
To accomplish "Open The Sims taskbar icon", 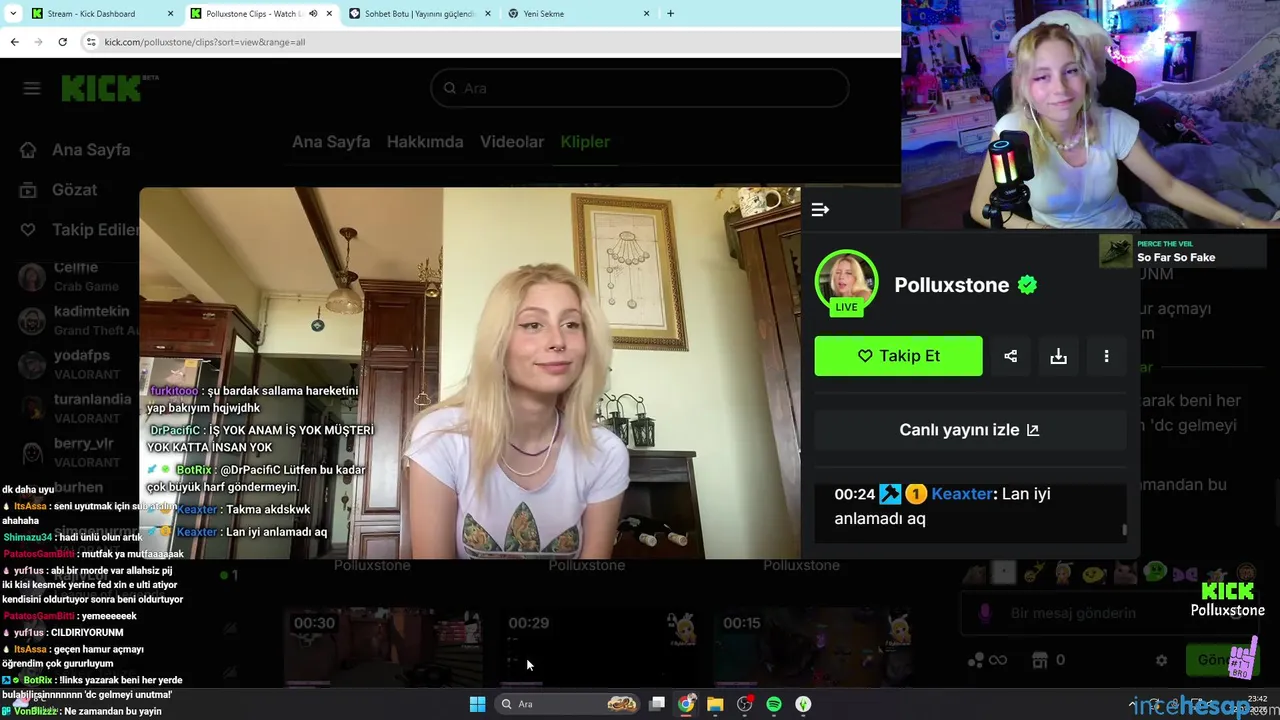I will click(x=803, y=704).
